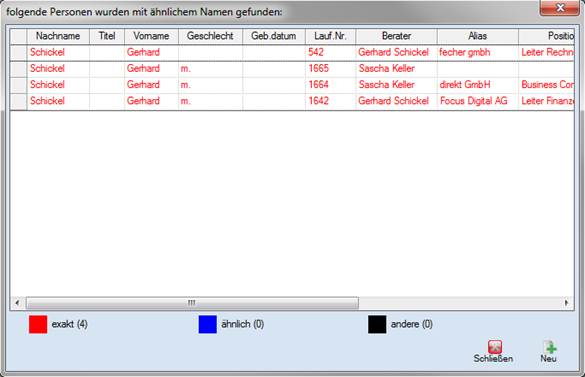Screen dimensions: 585x377
Task: Click position cell Leiter Finanz in row 1642
Action: point(546,101)
